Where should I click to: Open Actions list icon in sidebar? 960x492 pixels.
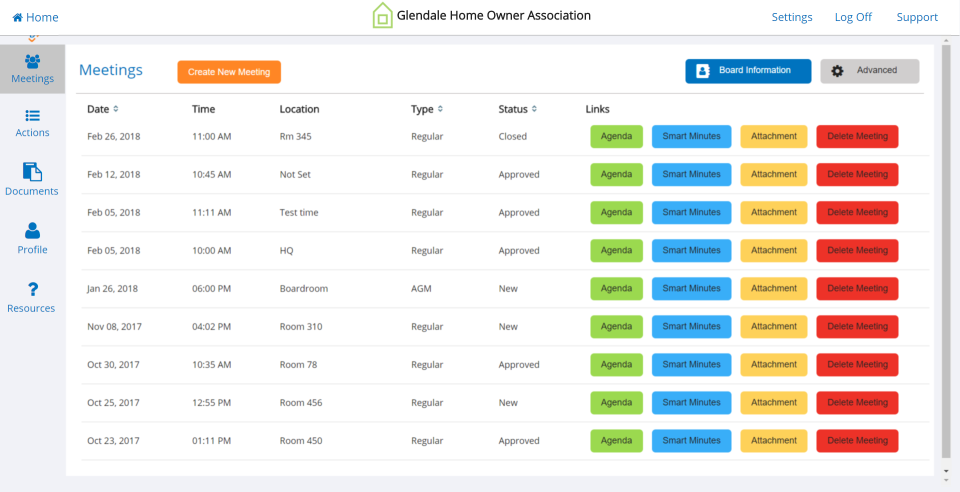pyautogui.click(x=32, y=116)
